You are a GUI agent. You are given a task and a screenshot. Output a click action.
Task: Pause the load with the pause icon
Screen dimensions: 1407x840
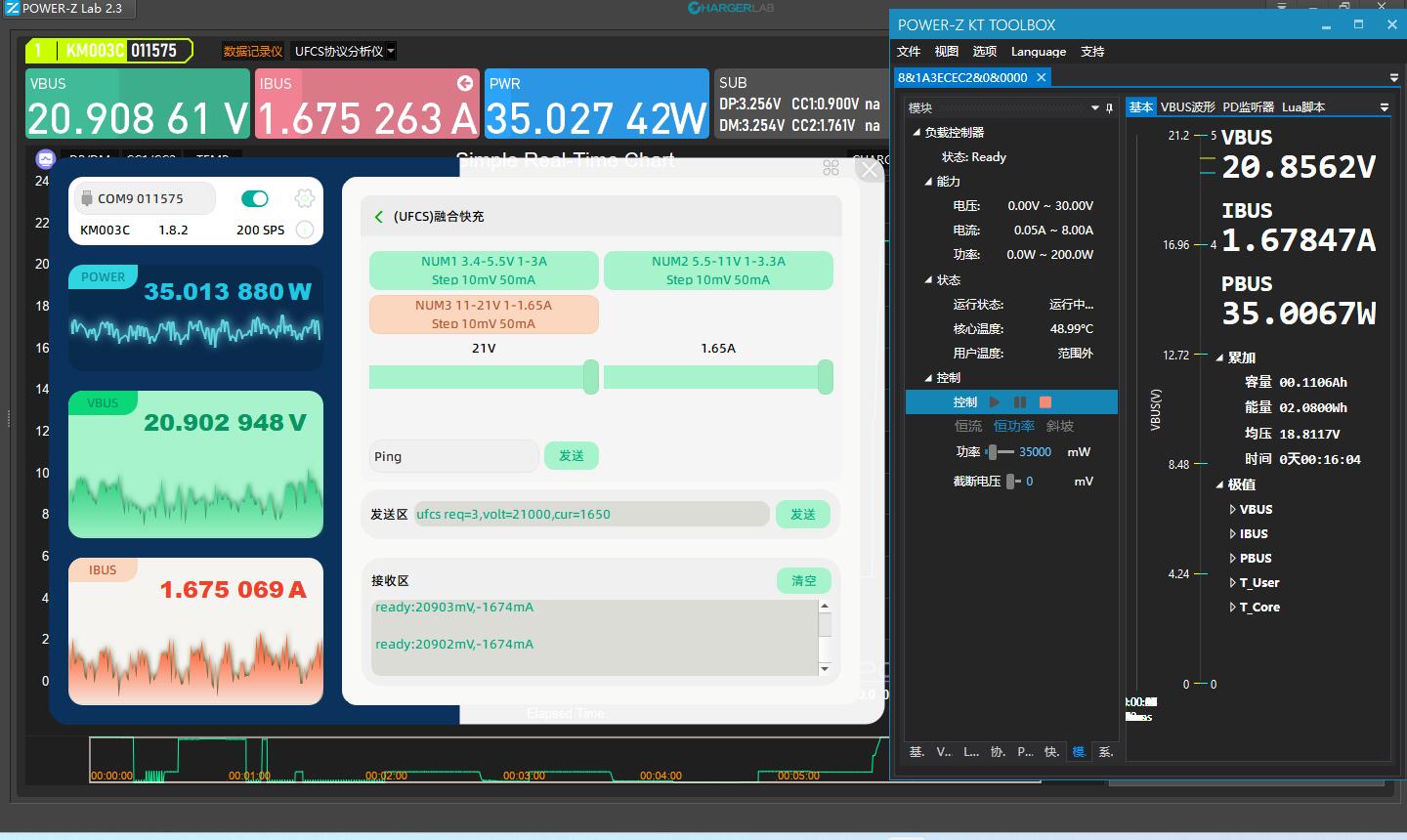pyautogui.click(x=1020, y=402)
